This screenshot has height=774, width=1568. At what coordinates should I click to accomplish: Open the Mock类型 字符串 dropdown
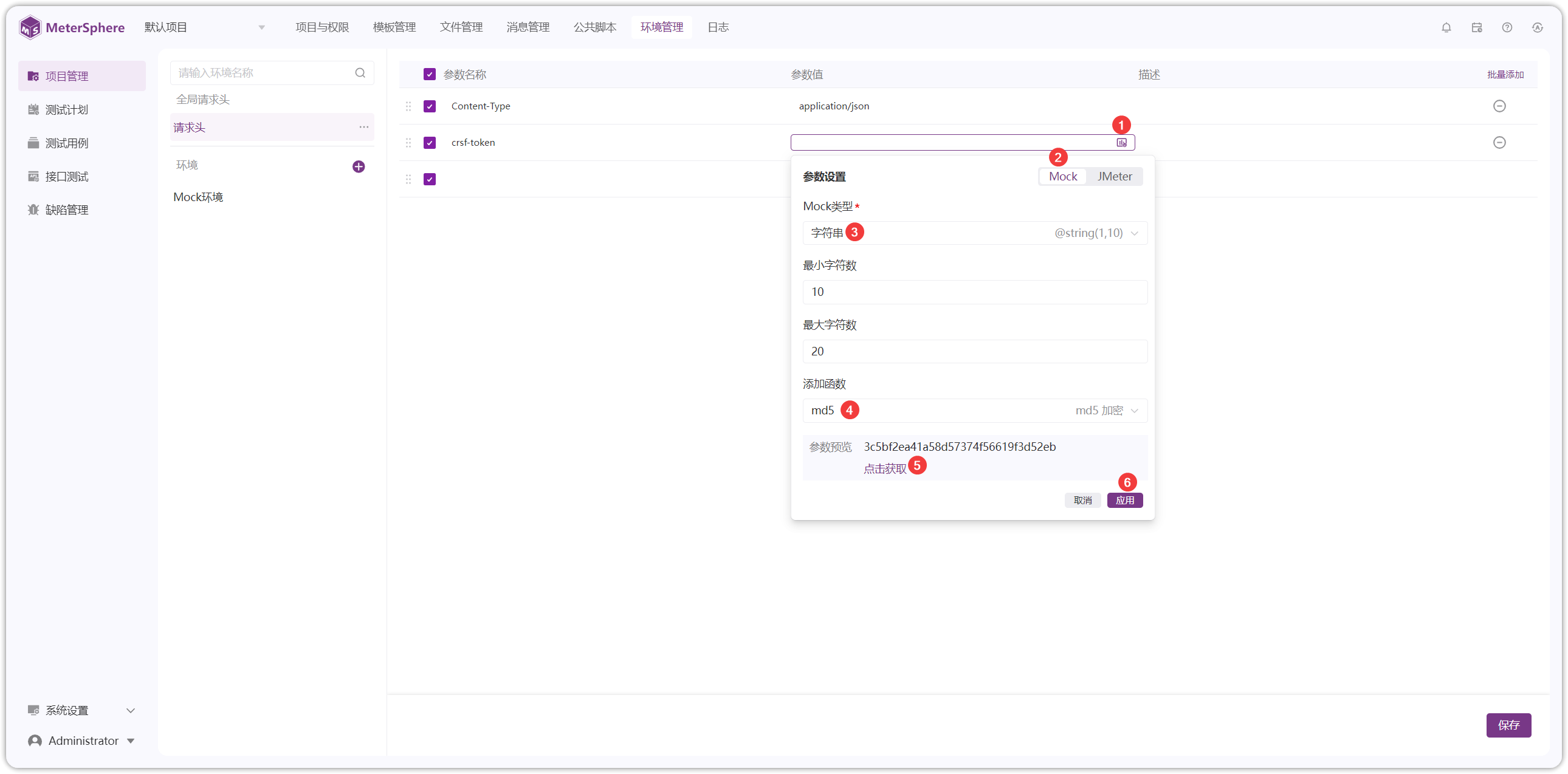click(975, 233)
